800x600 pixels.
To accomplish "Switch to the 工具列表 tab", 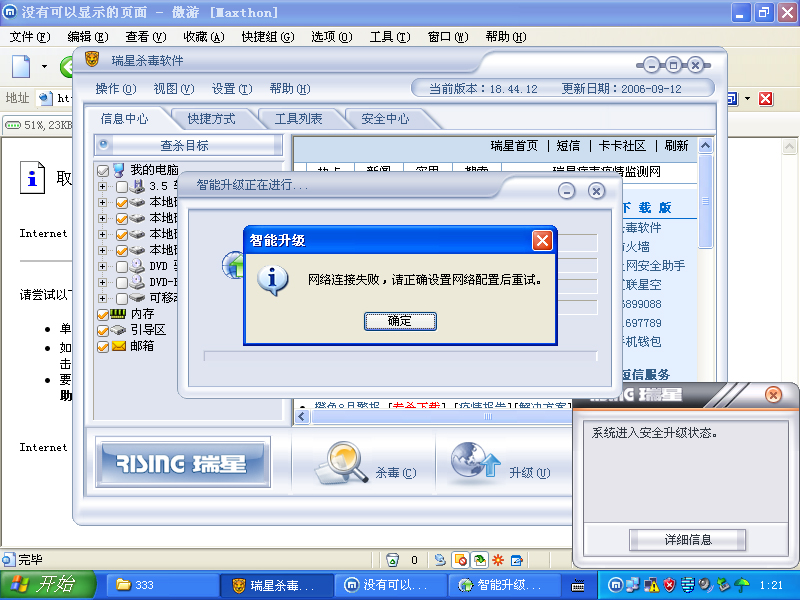I will [298, 119].
